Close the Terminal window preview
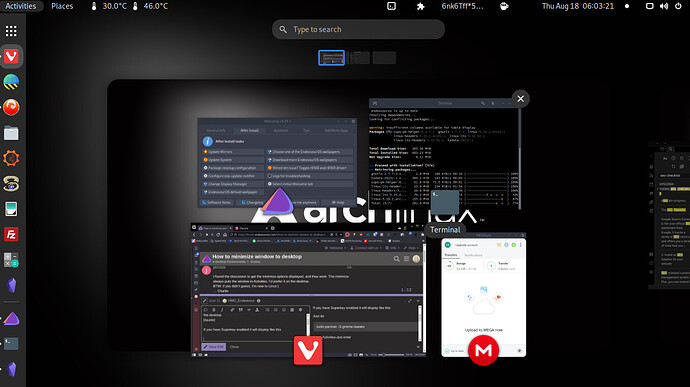The image size is (690, 387). click(521, 99)
